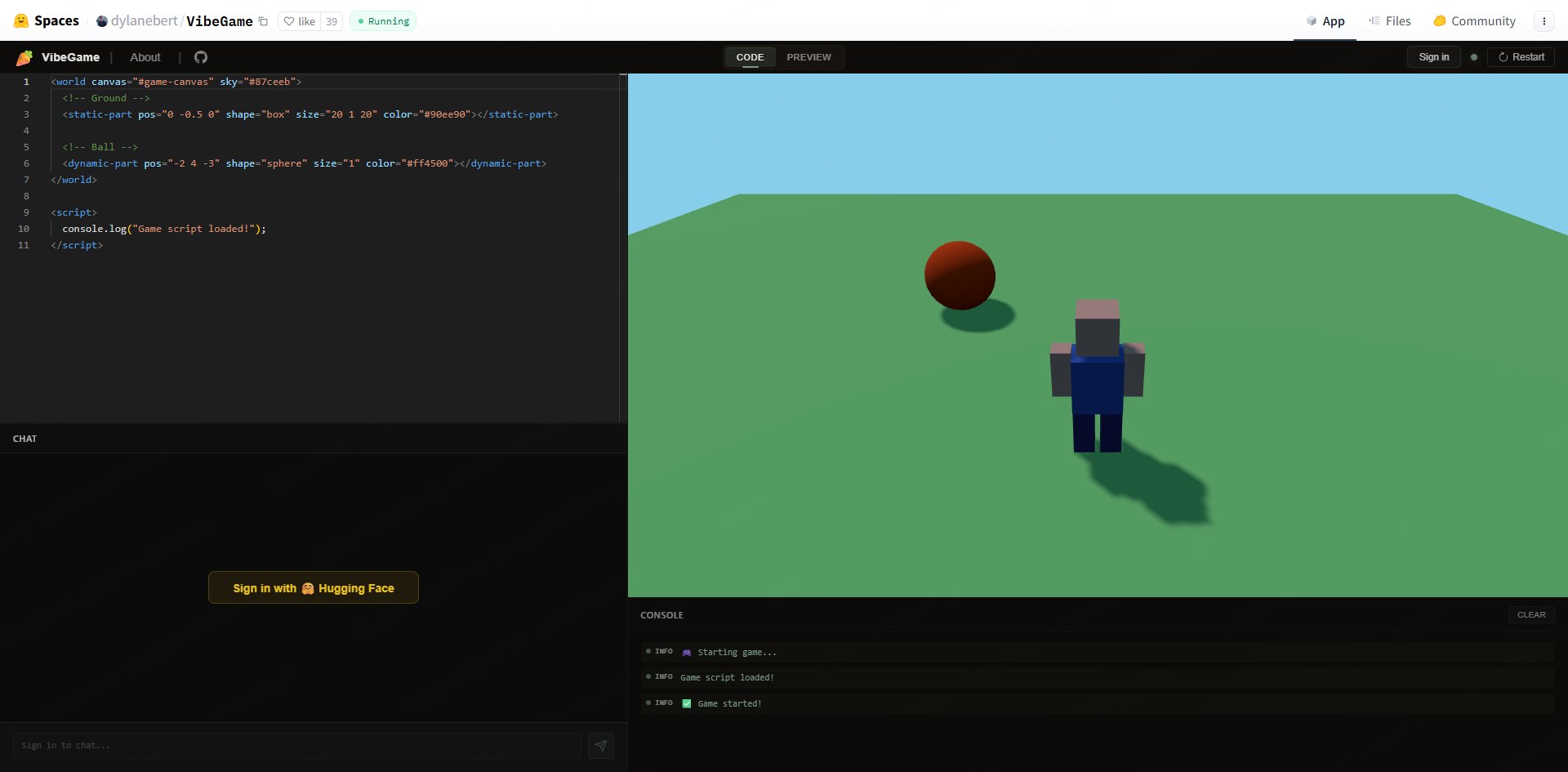Open the App tab
1568x772 pixels.
coord(1325,21)
